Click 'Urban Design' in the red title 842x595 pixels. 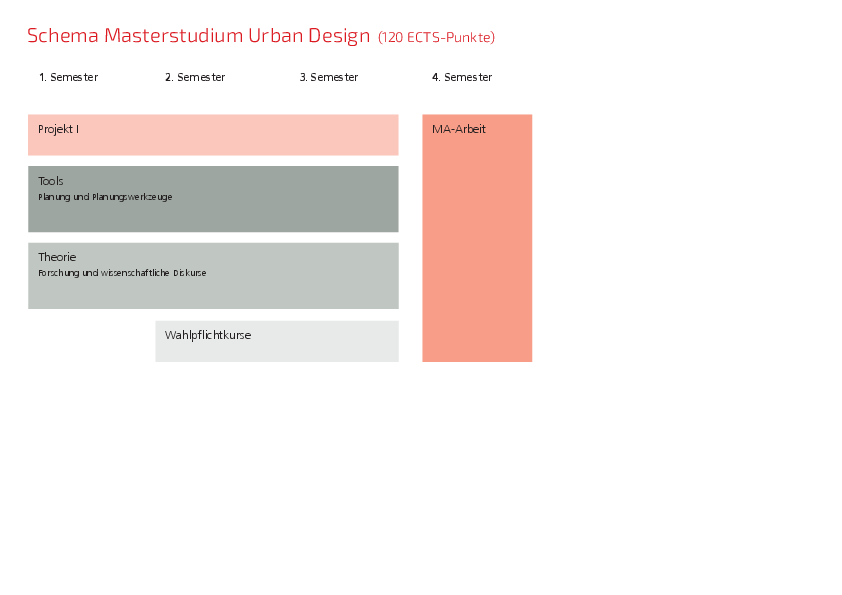coord(309,36)
